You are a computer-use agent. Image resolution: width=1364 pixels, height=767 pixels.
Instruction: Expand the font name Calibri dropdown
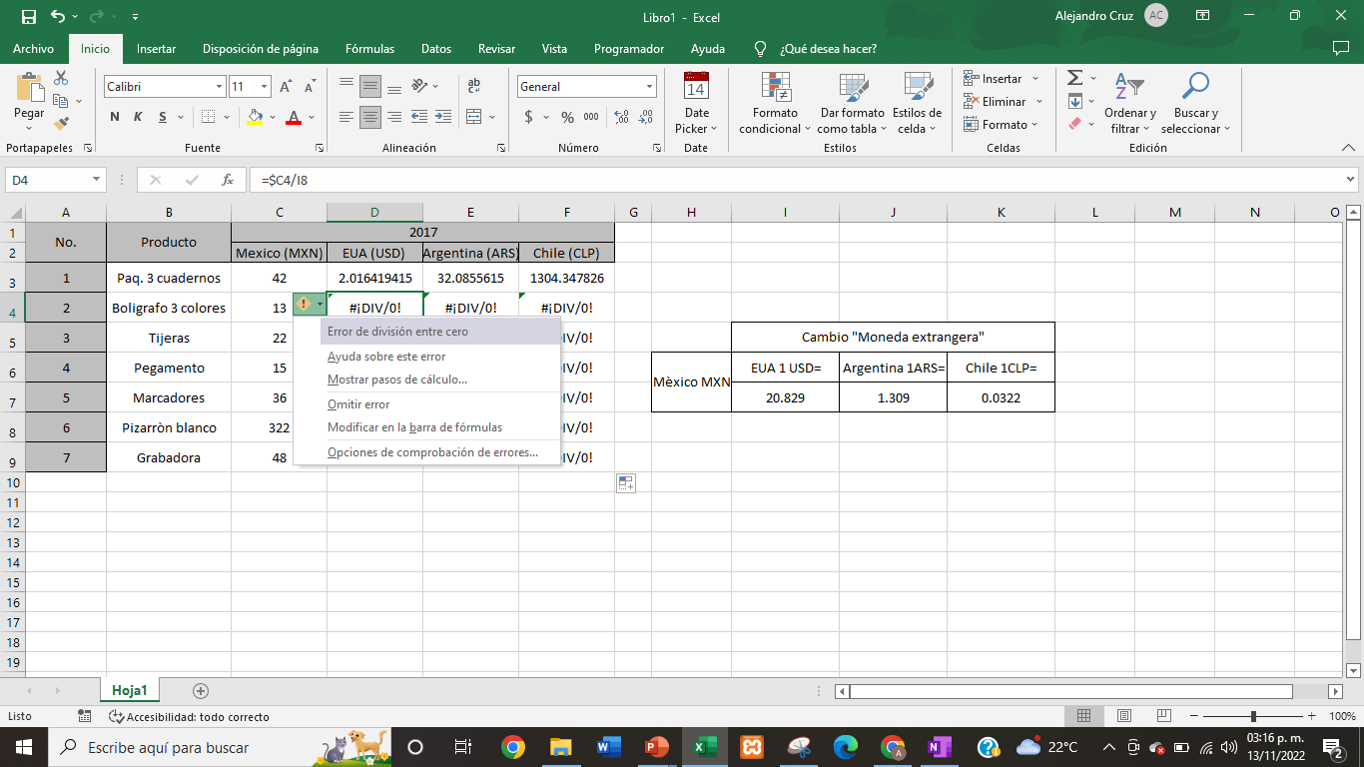219,87
